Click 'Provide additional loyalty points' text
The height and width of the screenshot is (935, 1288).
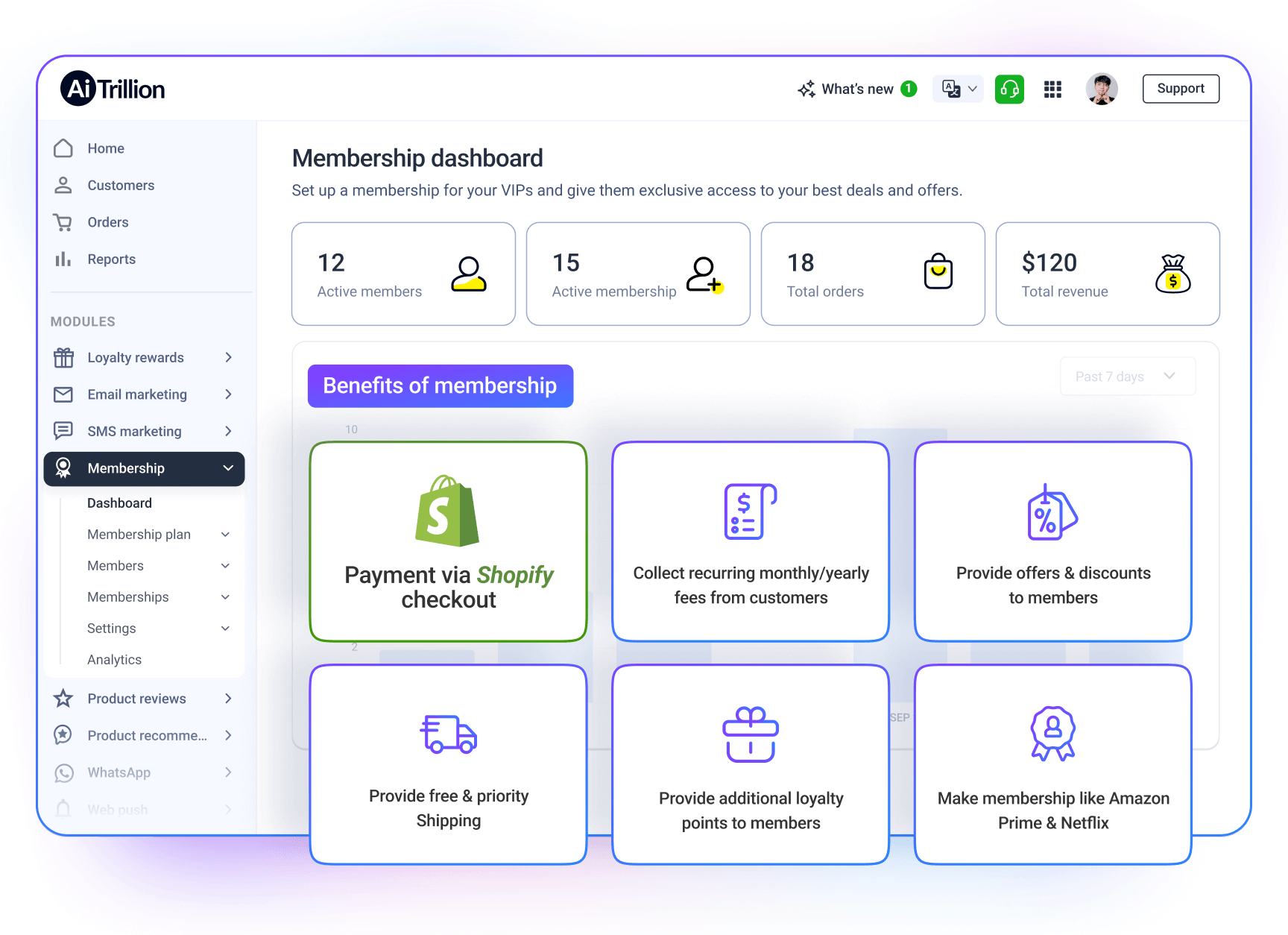coord(751,810)
